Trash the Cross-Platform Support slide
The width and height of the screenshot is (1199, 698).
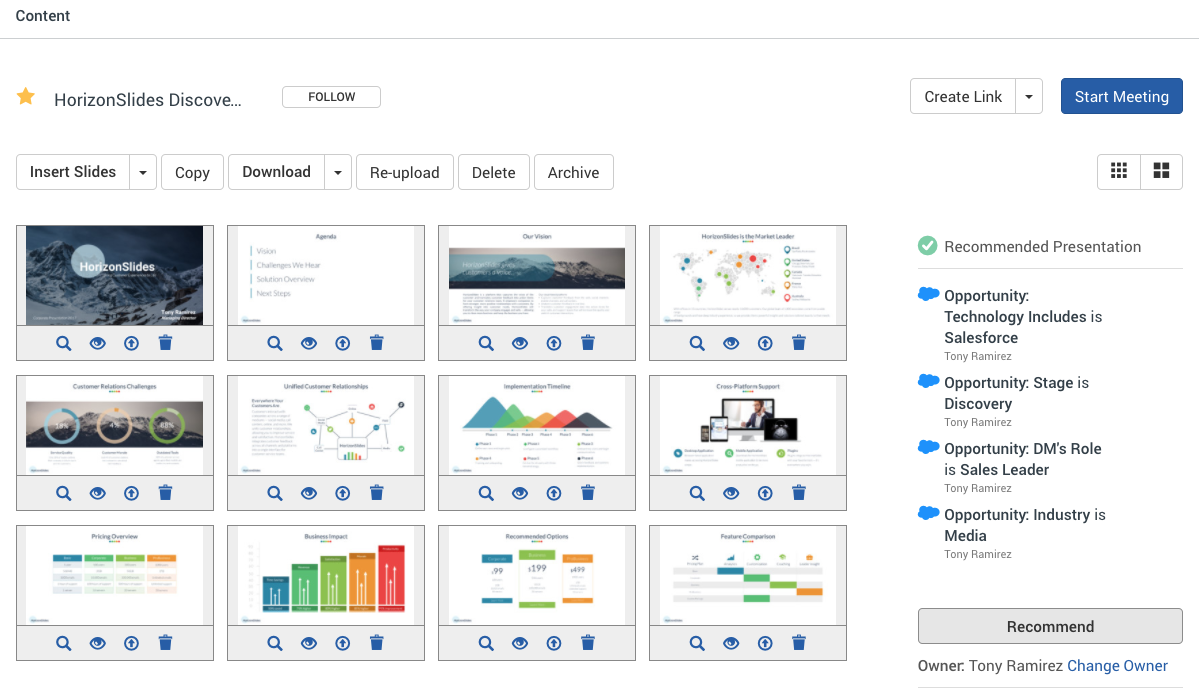tap(799, 492)
